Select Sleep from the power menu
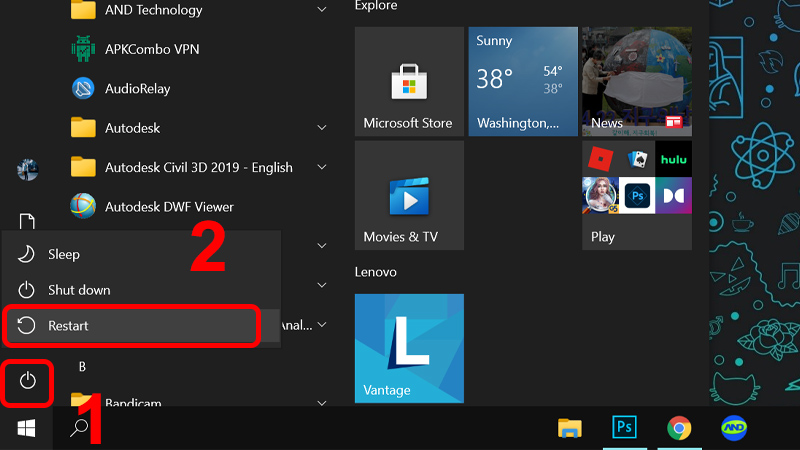Screen dimensions: 800x450 pyautogui.click(x=141, y=254)
